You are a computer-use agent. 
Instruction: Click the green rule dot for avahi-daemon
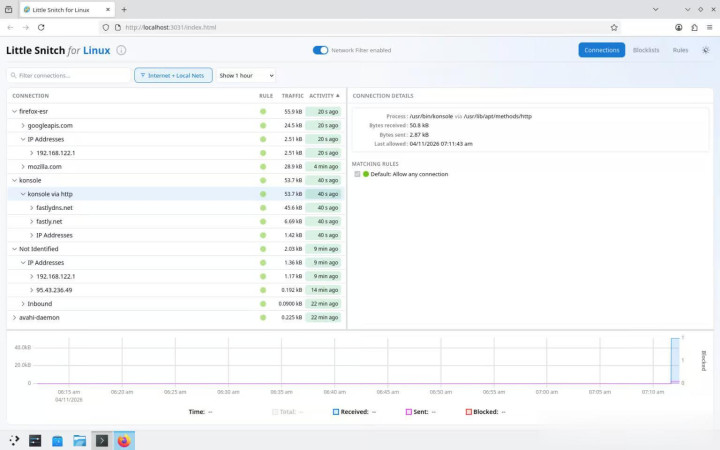pos(263,318)
